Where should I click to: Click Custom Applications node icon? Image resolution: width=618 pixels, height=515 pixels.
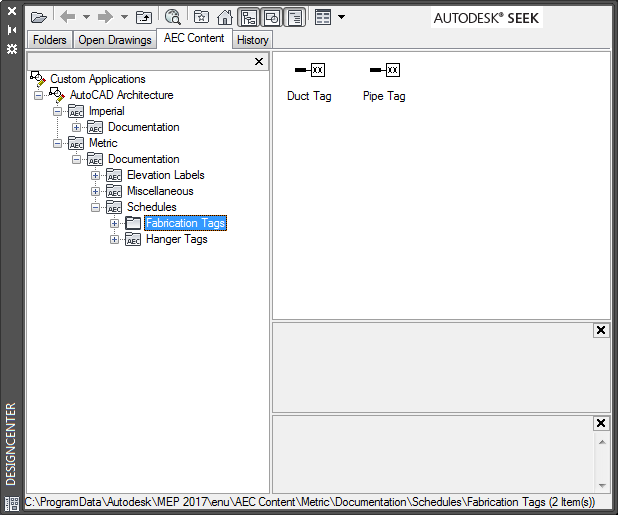click(38, 79)
